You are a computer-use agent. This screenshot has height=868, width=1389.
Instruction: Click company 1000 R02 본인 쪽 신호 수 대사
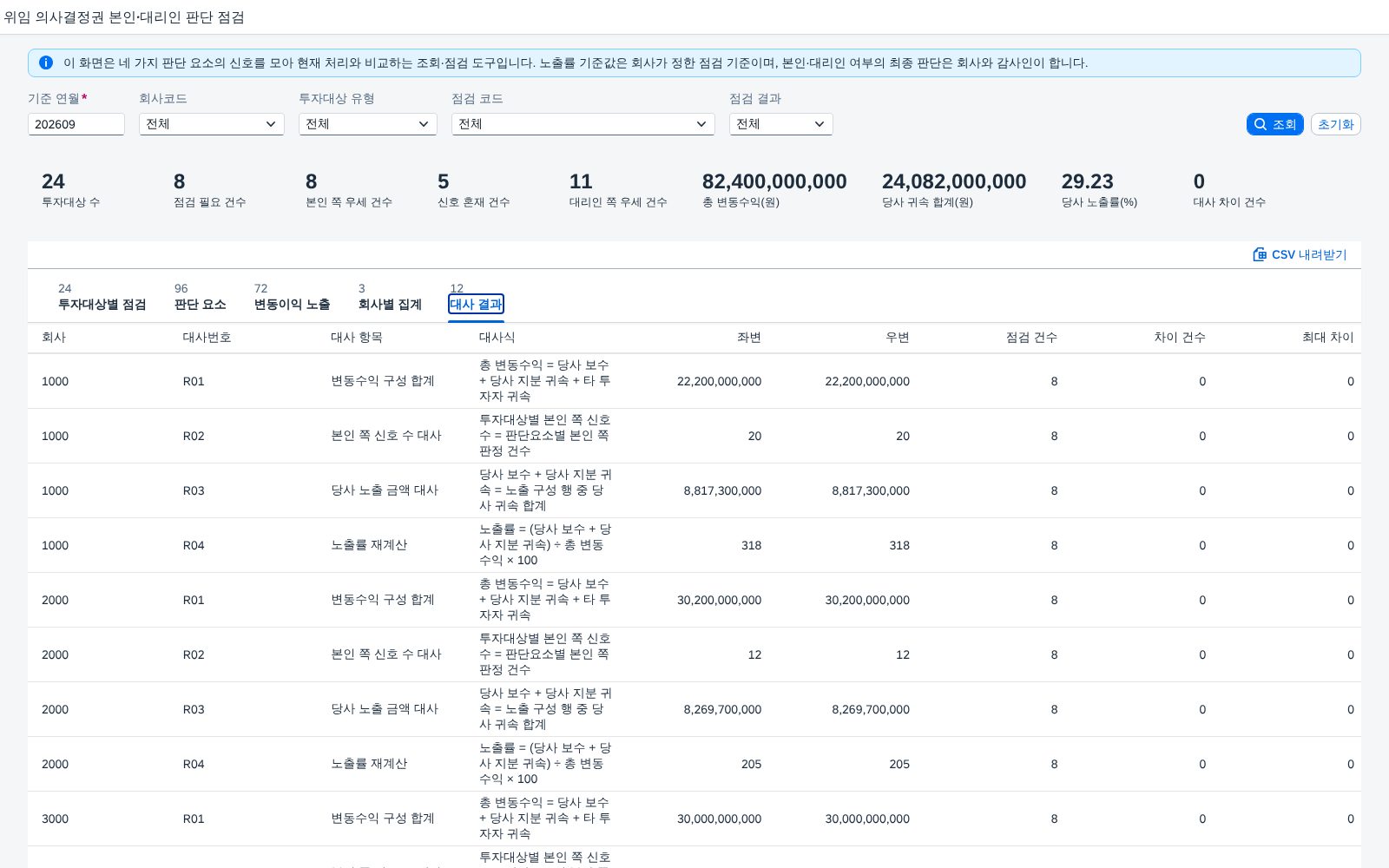tap(386, 436)
